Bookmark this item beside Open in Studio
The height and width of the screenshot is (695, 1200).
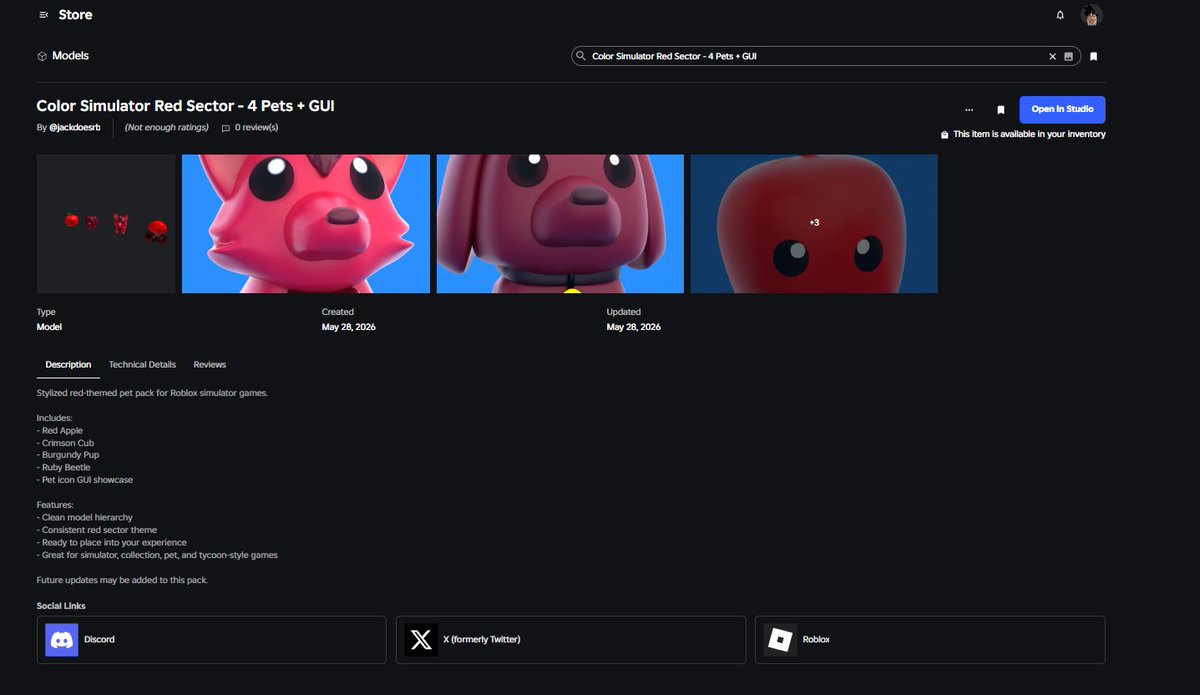click(x=1000, y=110)
